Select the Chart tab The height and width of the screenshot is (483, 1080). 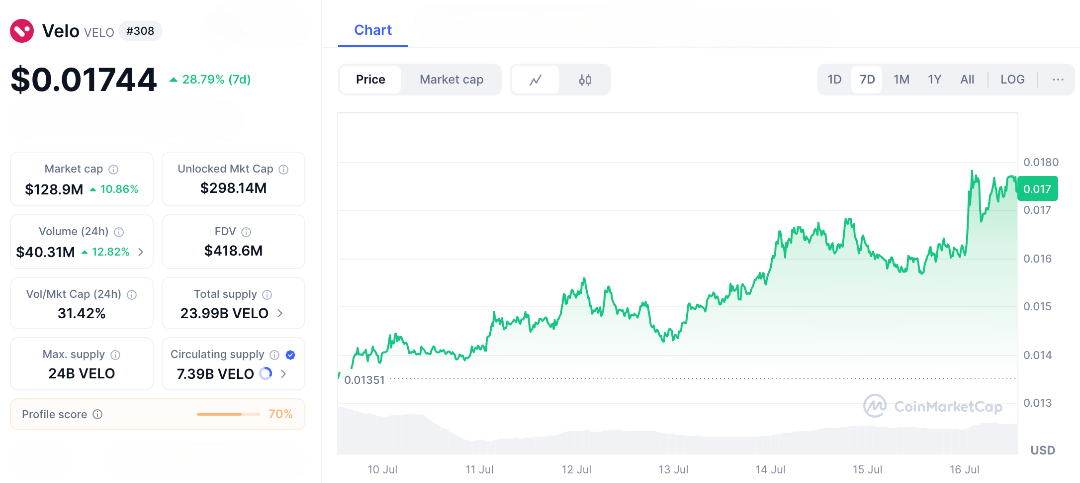click(x=373, y=30)
